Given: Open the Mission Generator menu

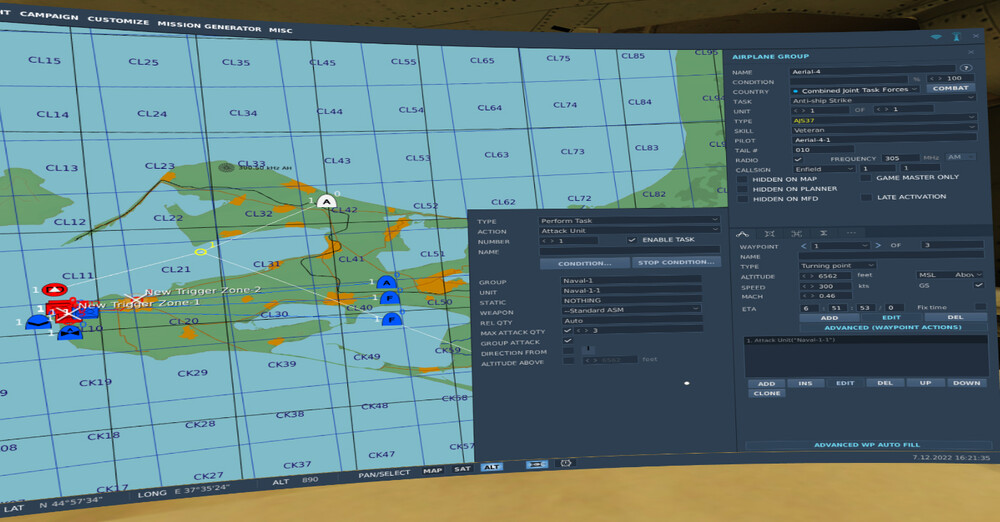Looking at the screenshot, I should pos(208,27).
